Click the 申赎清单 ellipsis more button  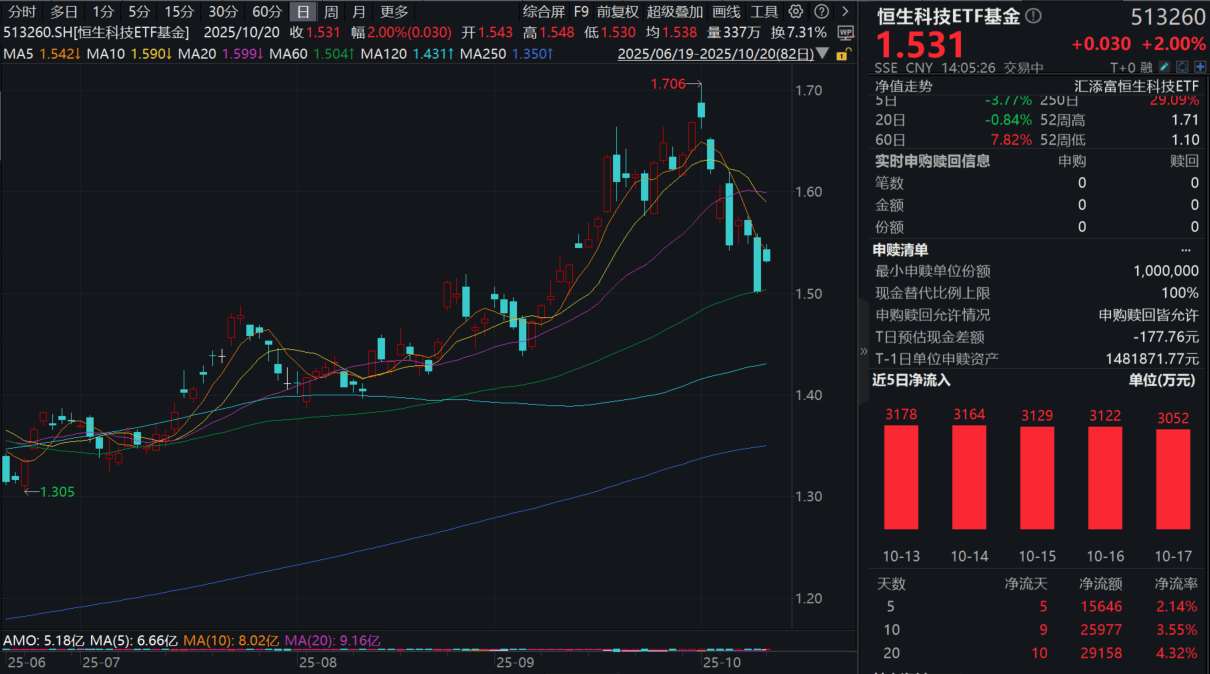click(x=1186, y=250)
